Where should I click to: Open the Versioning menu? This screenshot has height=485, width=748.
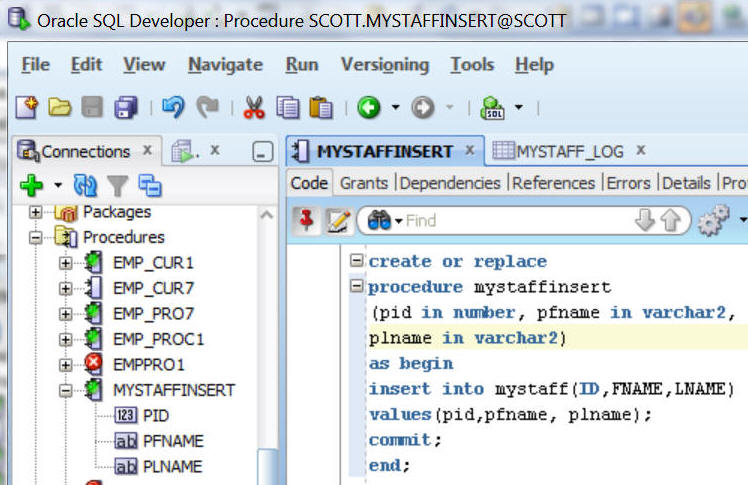[x=384, y=65]
